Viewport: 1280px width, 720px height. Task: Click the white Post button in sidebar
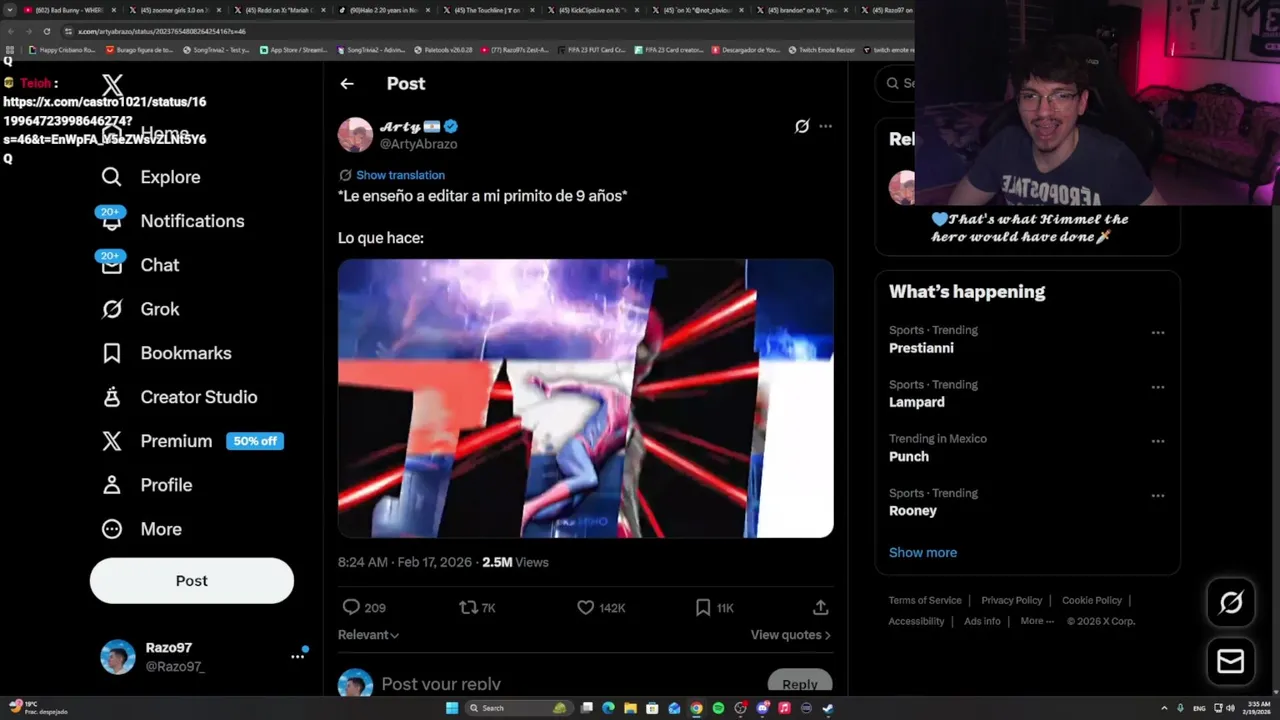[x=192, y=581]
